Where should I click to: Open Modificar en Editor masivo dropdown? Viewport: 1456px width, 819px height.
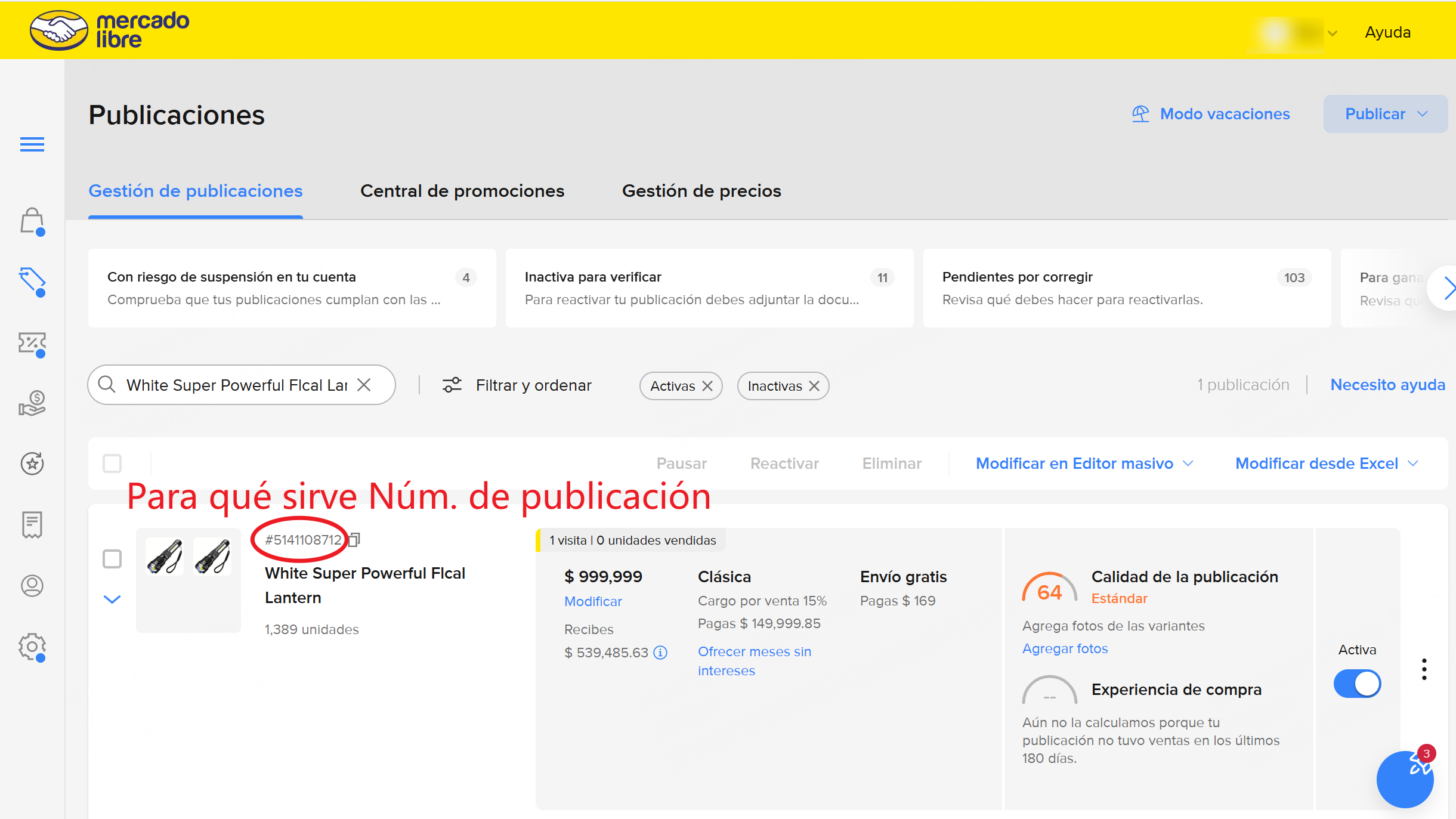[x=1084, y=463]
